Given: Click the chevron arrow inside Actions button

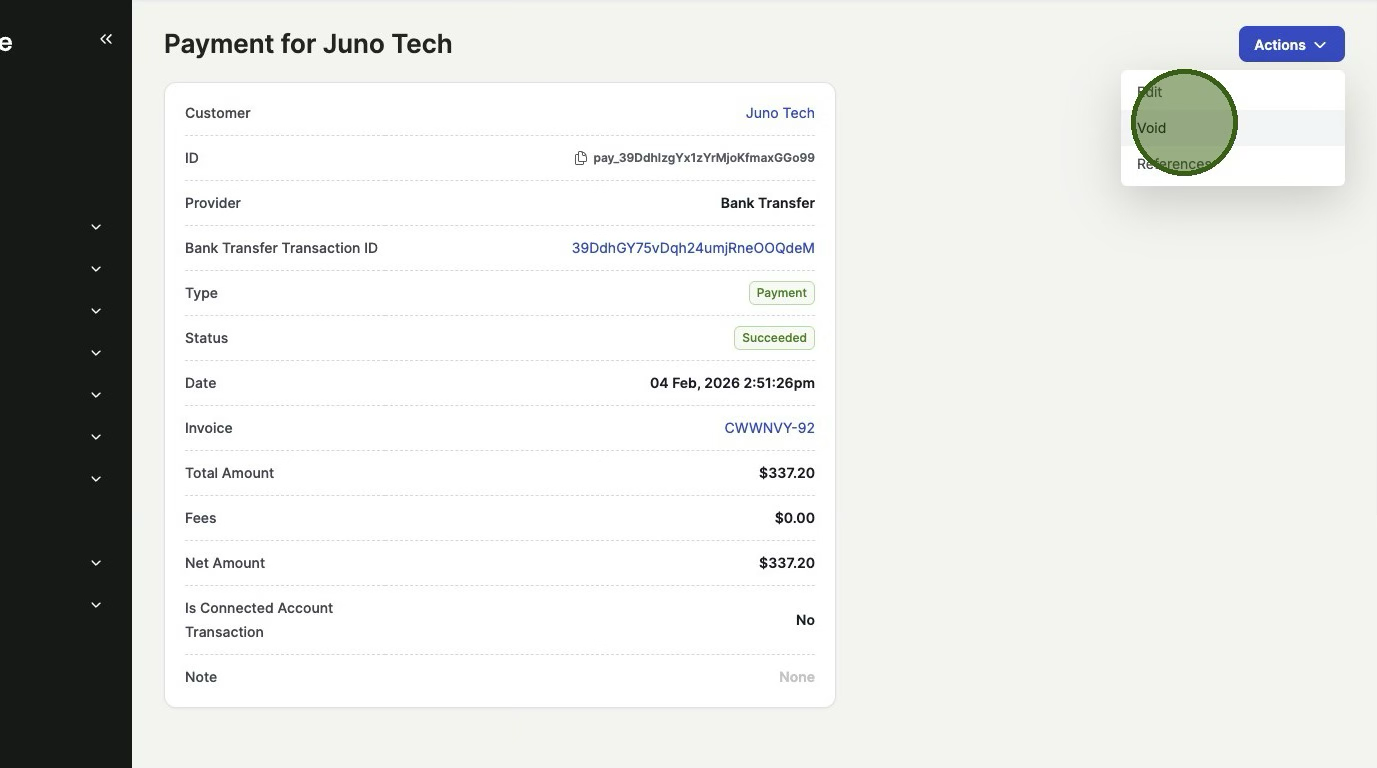Looking at the screenshot, I should [1320, 45].
